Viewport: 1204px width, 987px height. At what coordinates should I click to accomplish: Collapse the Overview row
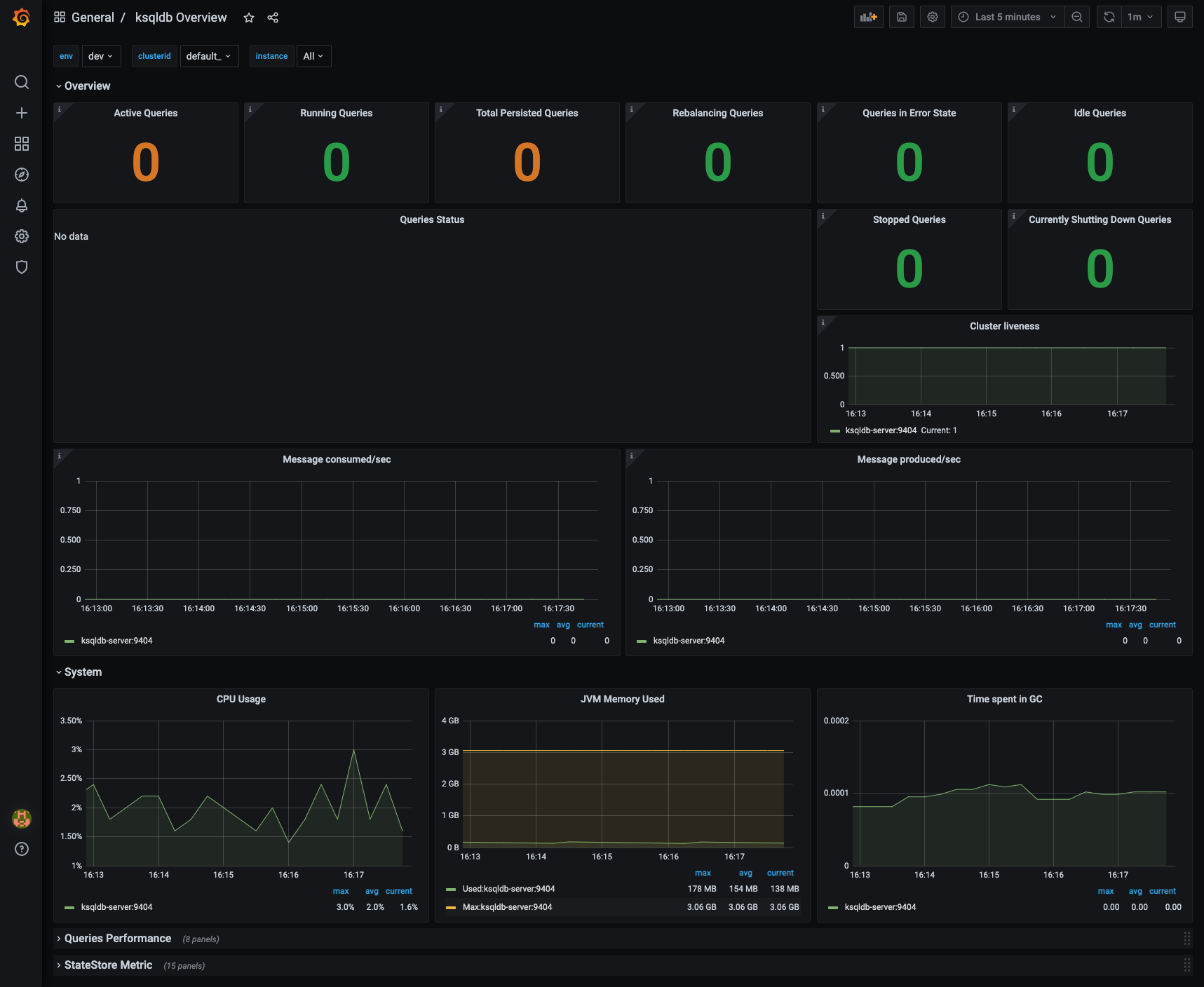(x=83, y=86)
